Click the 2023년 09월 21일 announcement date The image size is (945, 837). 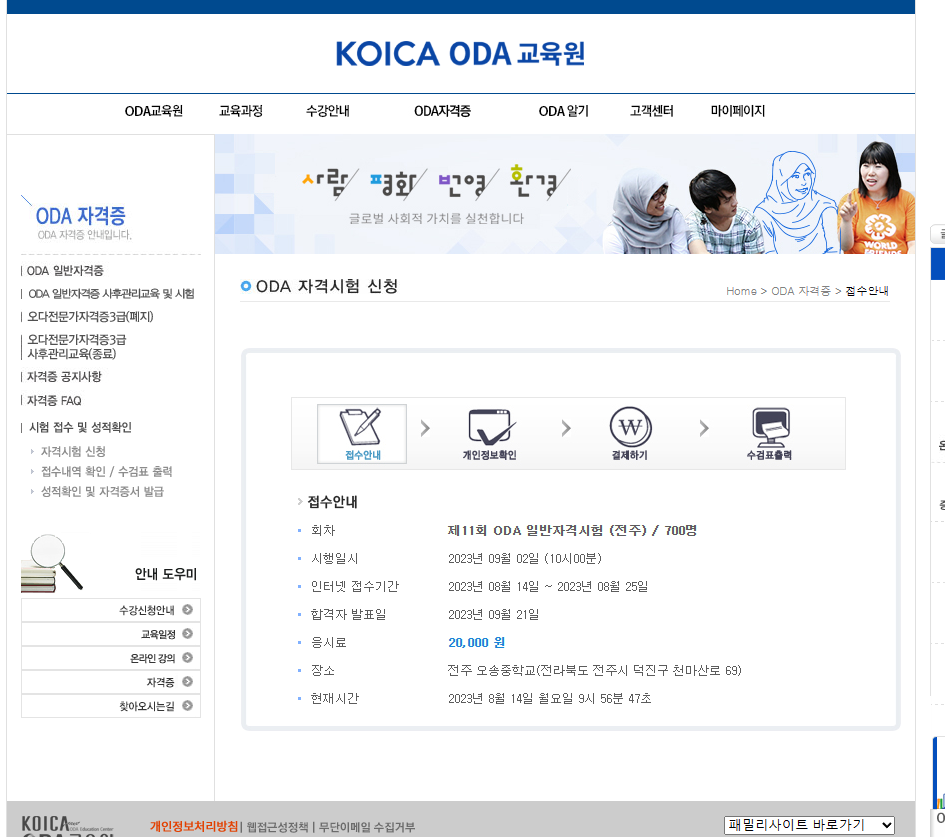coord(493,615)
